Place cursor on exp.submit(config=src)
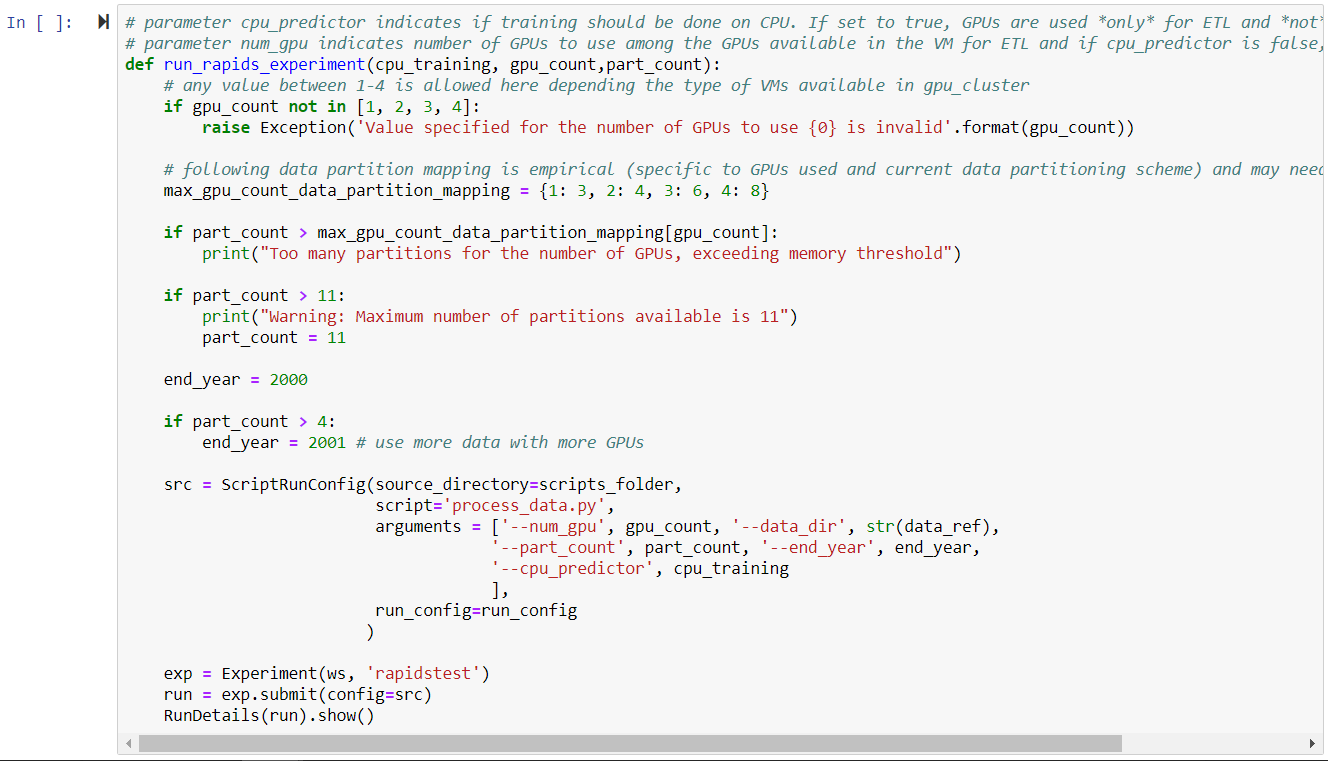Screen dimensions: 1328x761 point(297,695)
